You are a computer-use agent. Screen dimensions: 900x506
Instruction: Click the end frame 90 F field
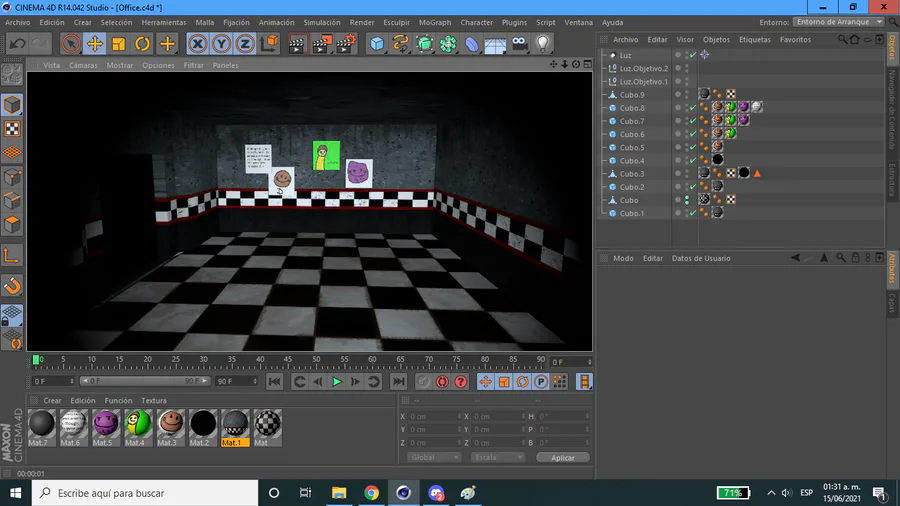[236, 381]
